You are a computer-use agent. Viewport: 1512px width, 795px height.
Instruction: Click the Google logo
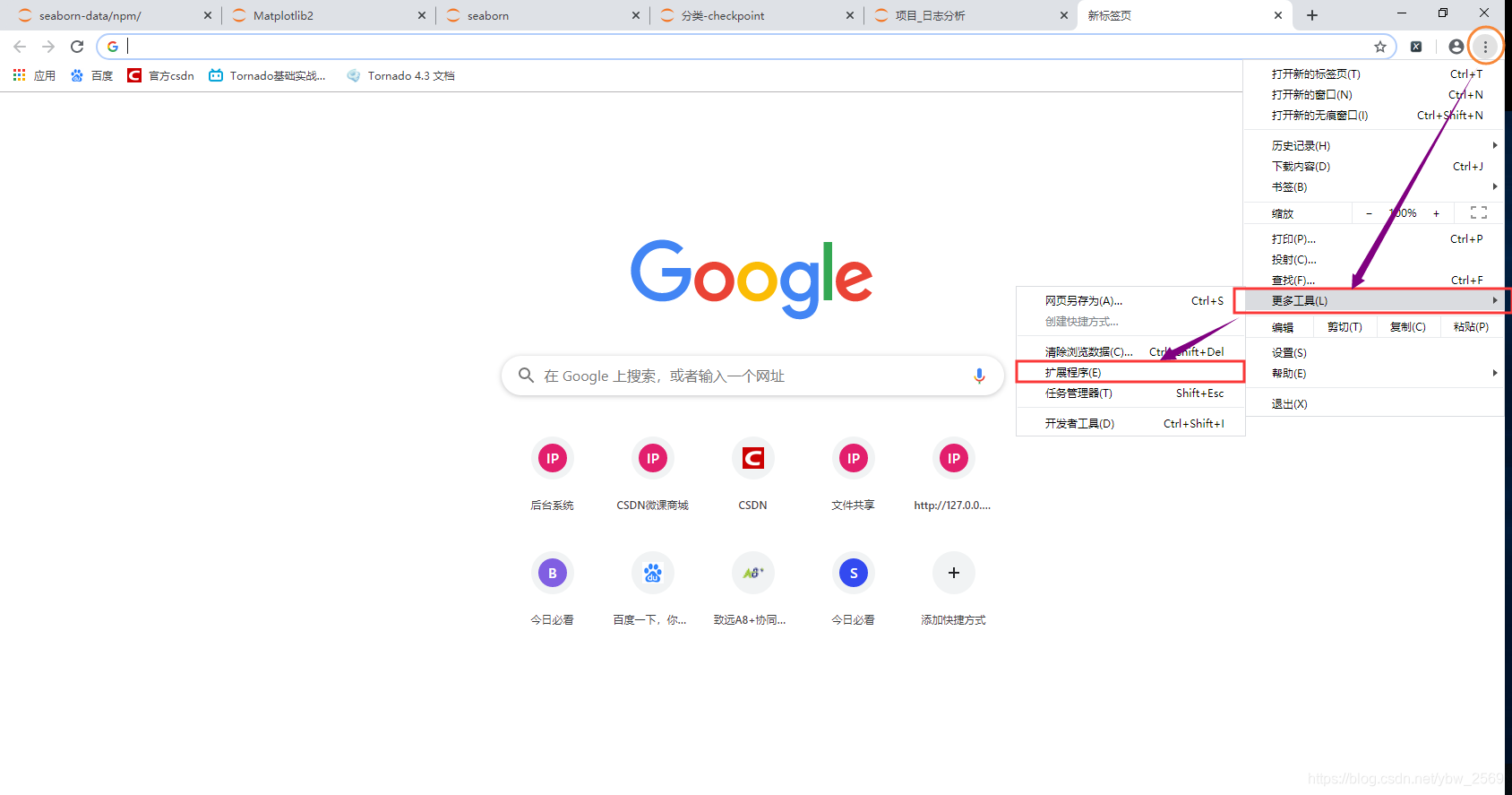(752, 278)
